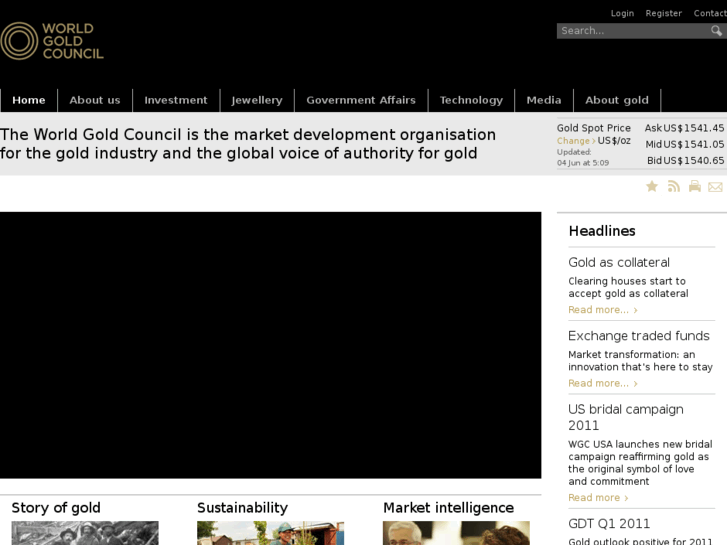Click the search magnifier icon
Screen dimensions: 727x545
pos(716,31)
